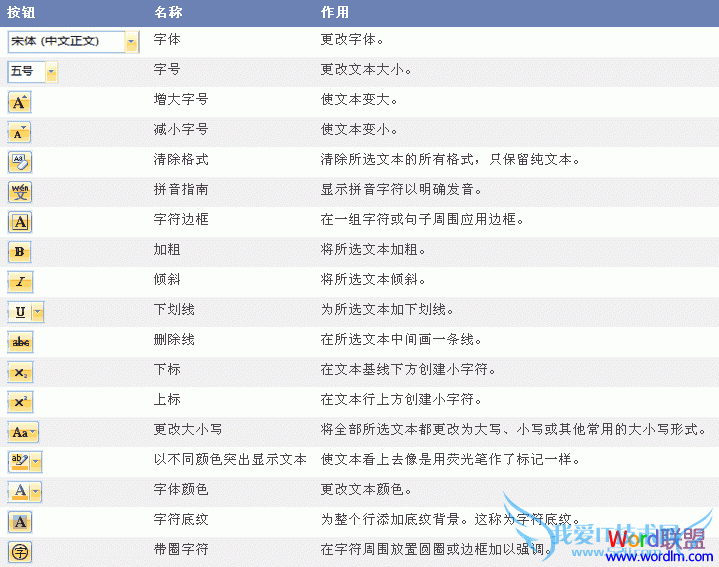Click the 作用 column header
The image size is (719, 567).
(x=335, y=12)
